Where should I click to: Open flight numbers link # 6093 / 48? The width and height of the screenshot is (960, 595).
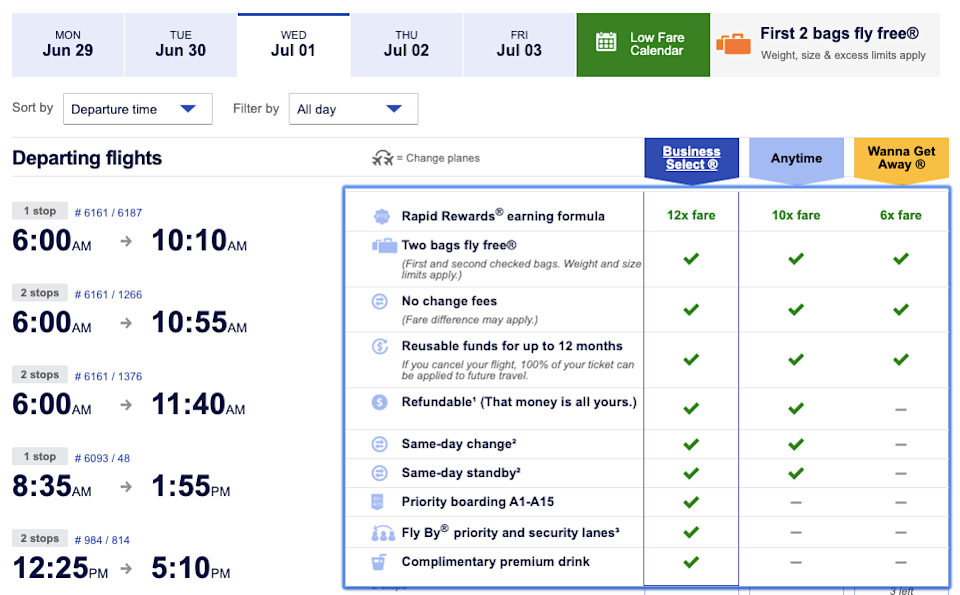tap(102, 458)
